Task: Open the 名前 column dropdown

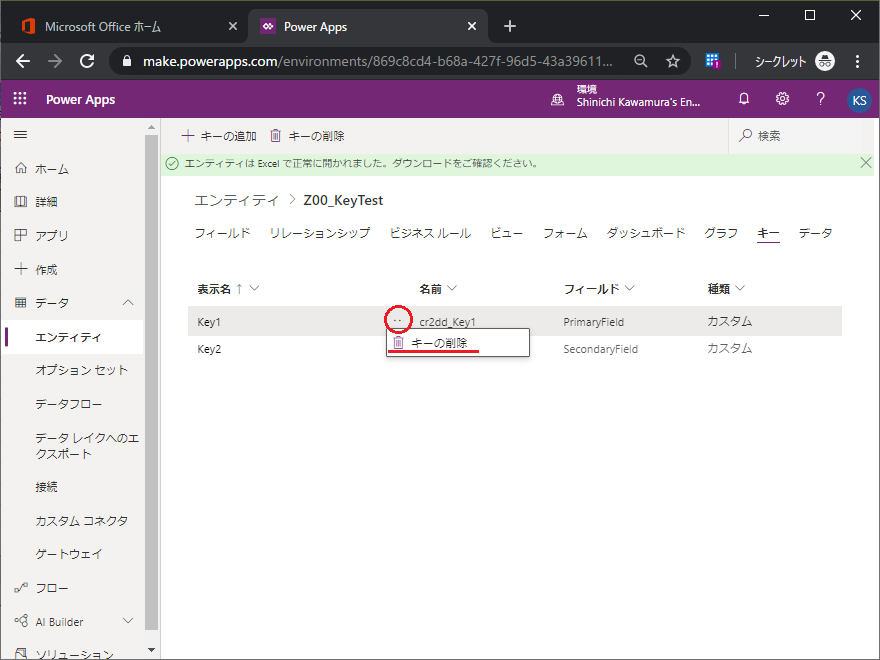Action: (452, 288)
